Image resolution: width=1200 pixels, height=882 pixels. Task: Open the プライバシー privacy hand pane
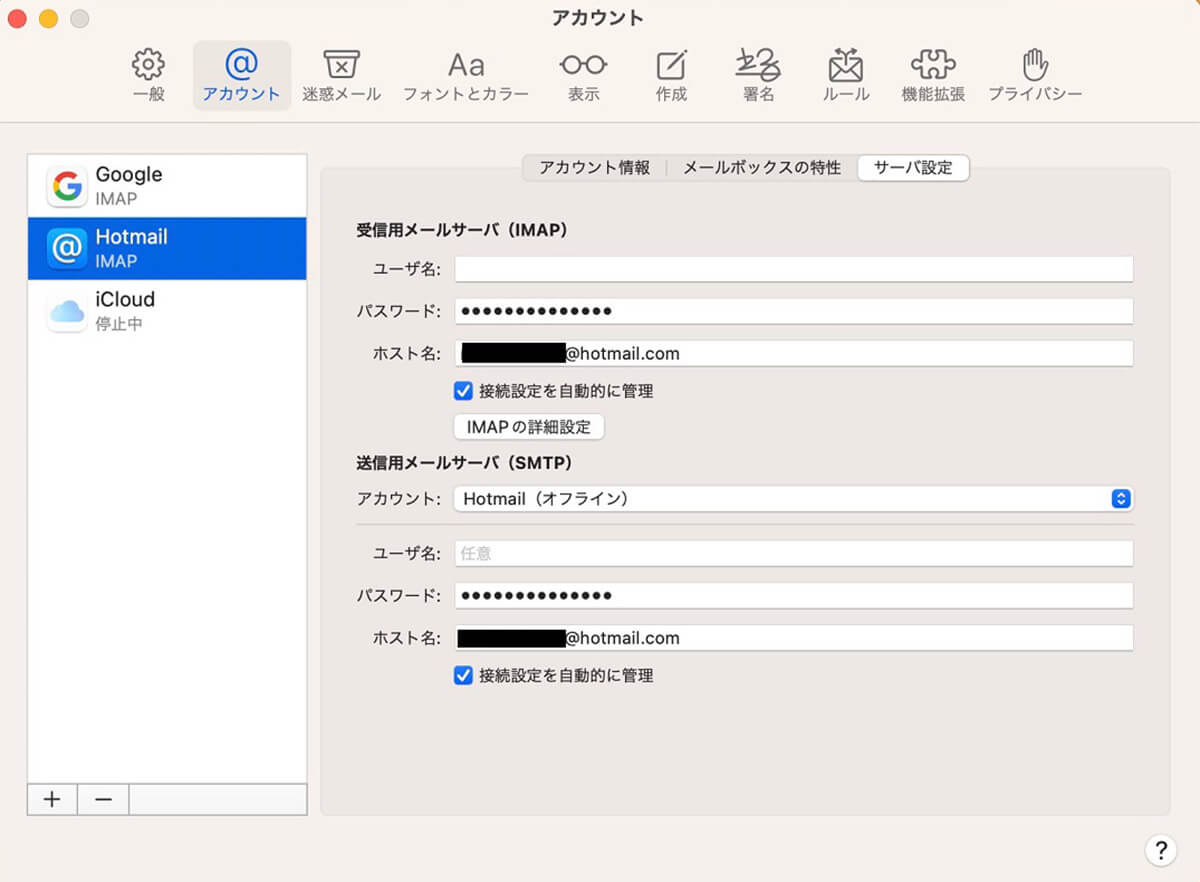1035,75
